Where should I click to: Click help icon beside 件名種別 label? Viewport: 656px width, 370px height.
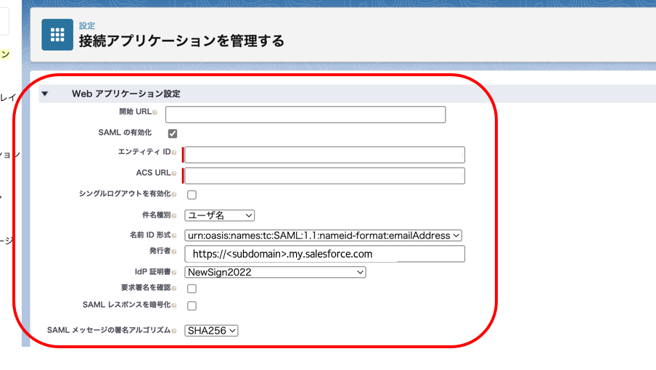174,216
